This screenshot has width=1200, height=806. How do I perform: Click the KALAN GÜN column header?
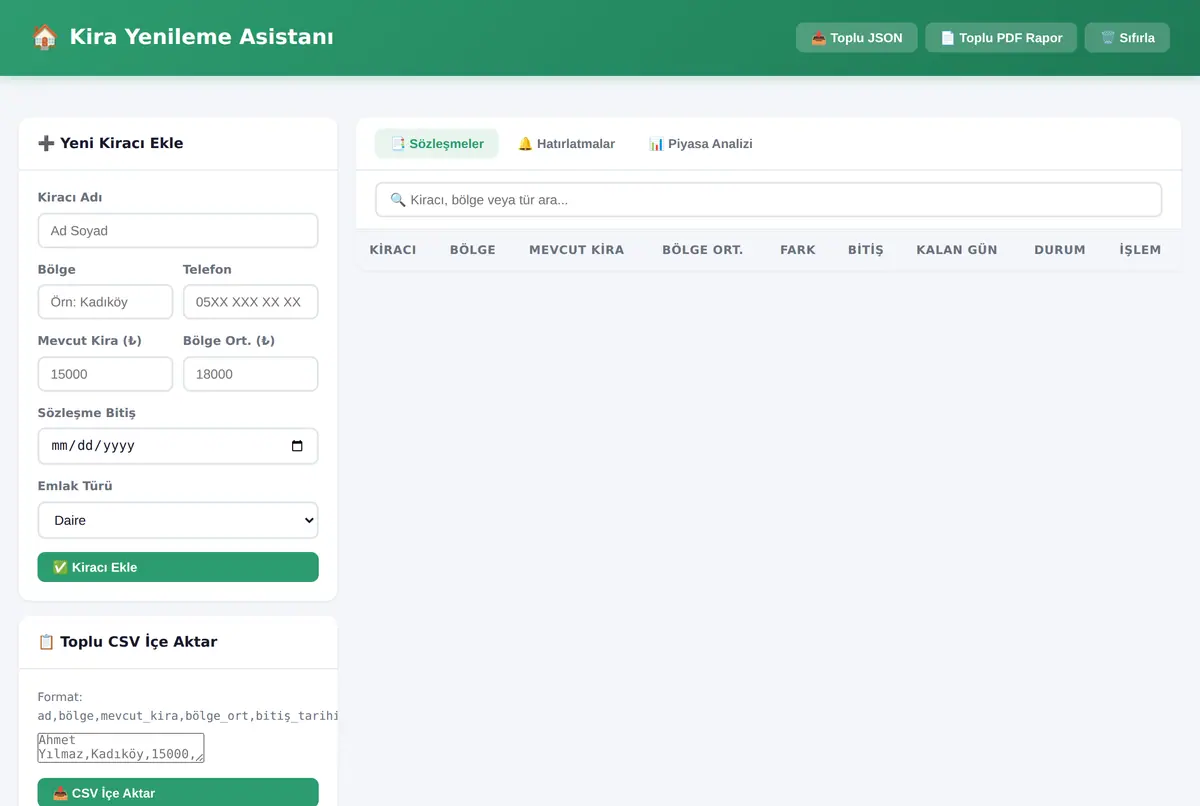click(957, 249)
